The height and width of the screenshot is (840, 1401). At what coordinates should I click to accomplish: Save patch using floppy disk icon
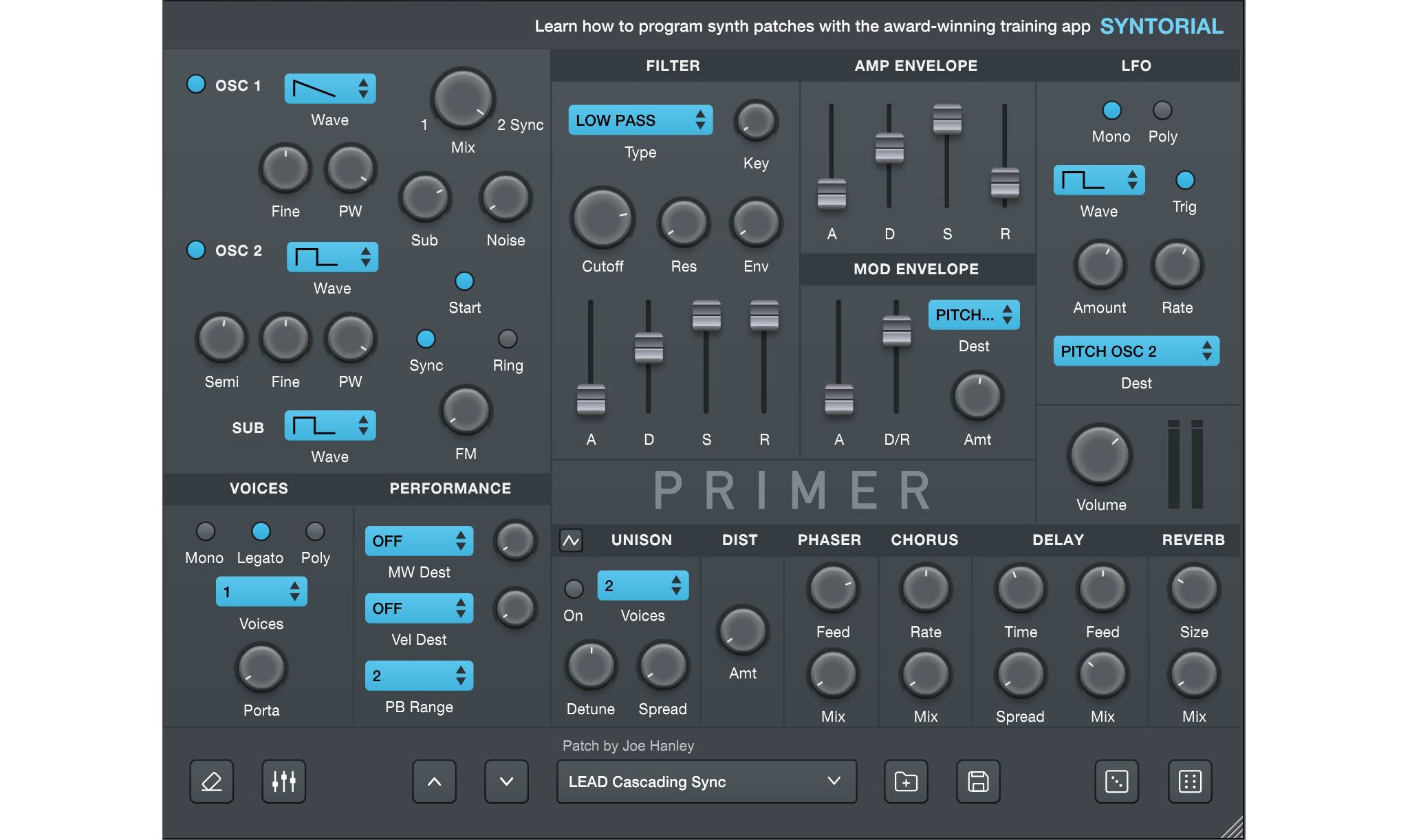click(978, 782)
